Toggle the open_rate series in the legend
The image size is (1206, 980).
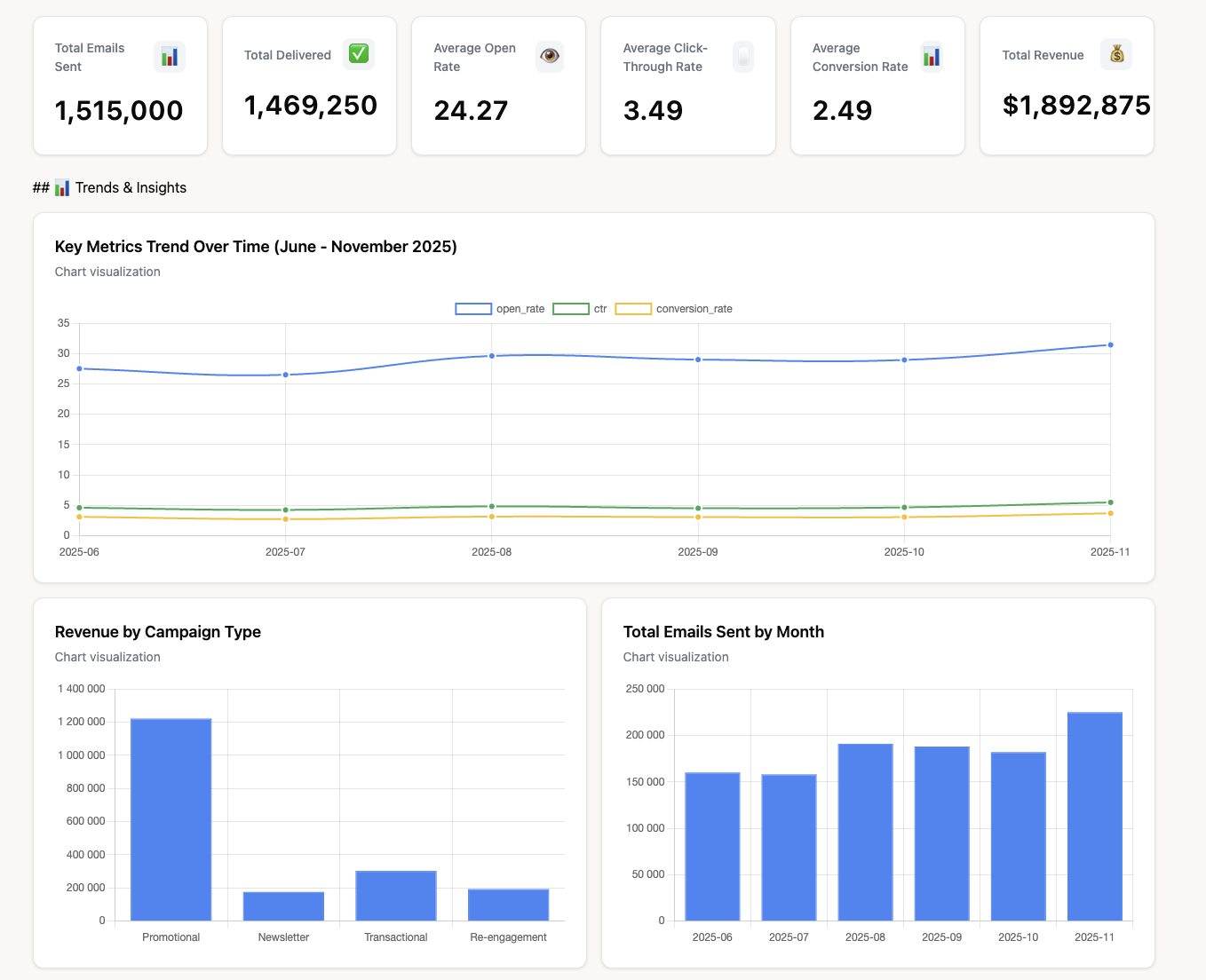click(520, 309)
